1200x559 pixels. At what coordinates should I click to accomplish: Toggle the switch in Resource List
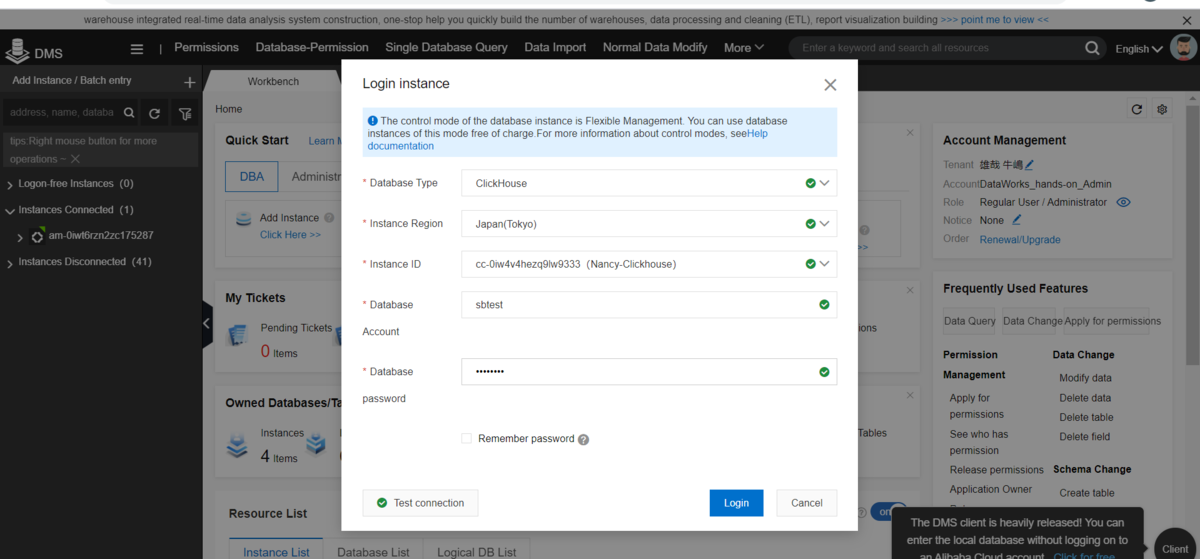(x=888, y=511)
